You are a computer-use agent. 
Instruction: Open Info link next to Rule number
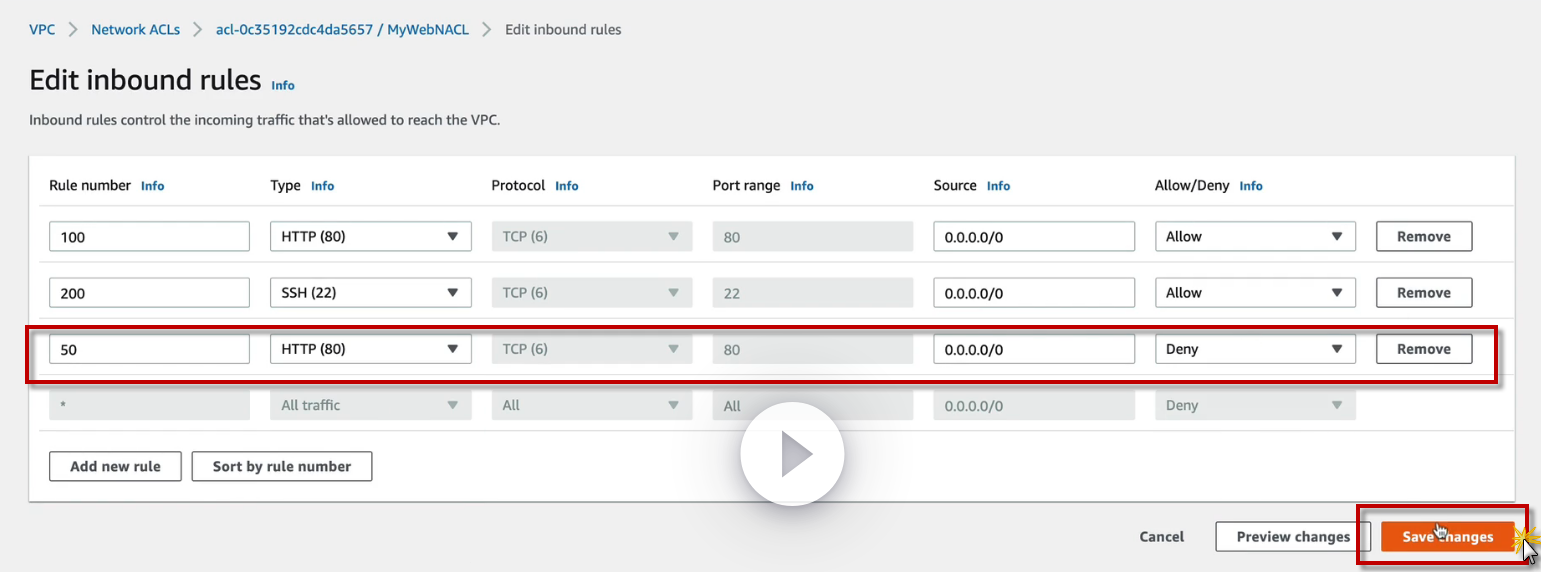152,186
